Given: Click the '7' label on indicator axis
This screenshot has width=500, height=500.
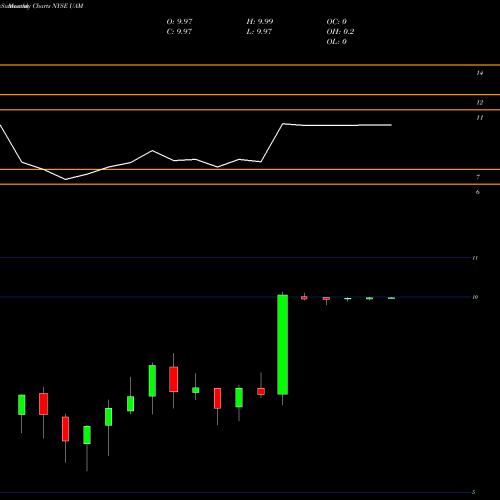Looking at the screenshot, I should [x=478, y=177].
